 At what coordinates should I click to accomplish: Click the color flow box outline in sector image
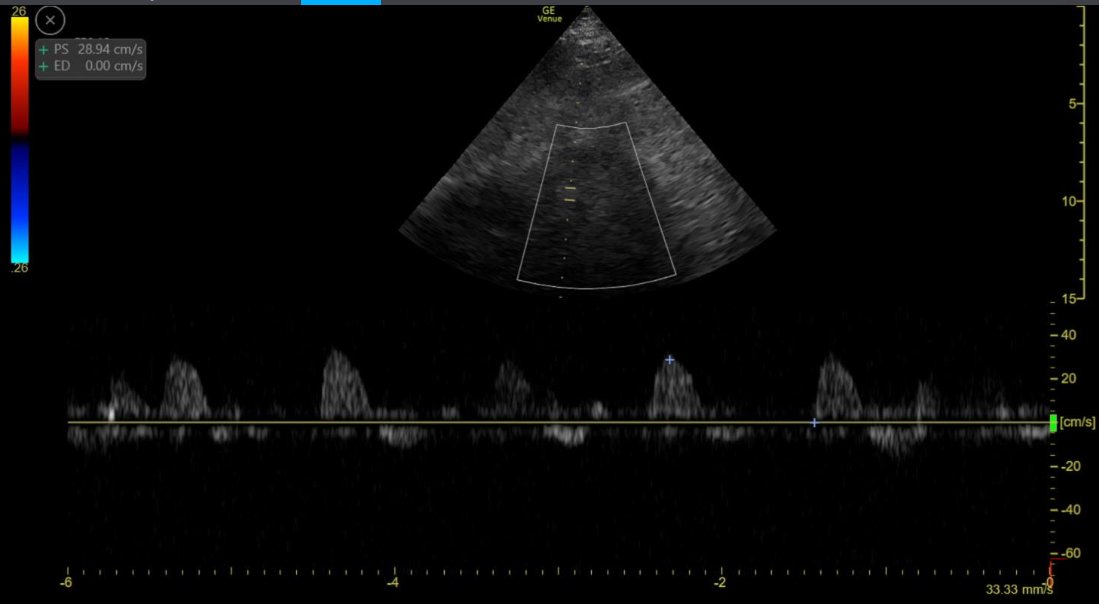596,205
